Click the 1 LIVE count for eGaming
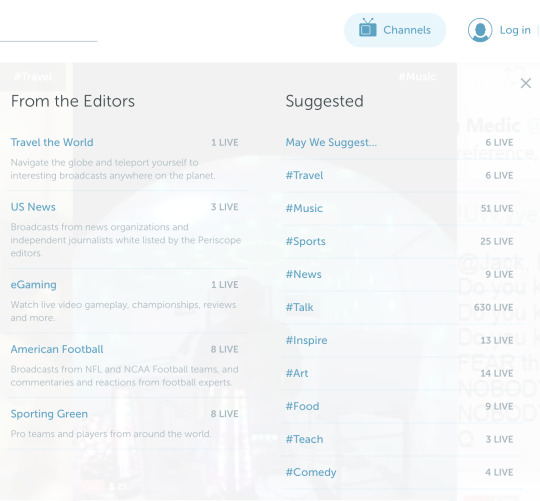This screenshot has height=501, width=540. pos(225,285)
